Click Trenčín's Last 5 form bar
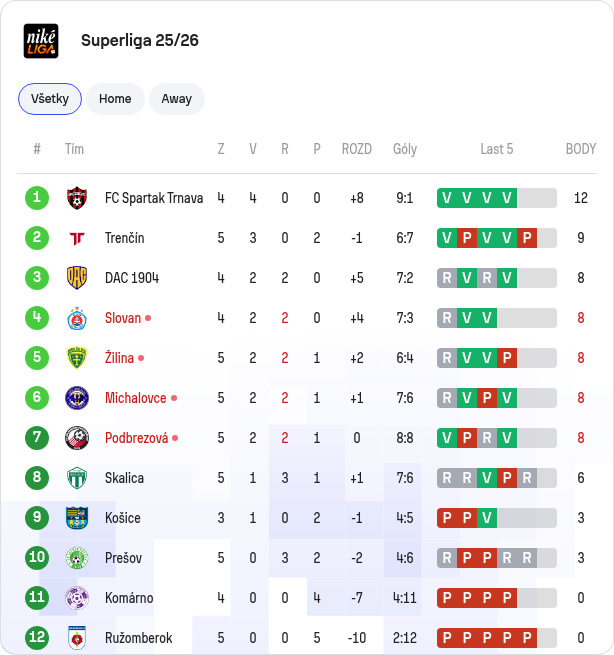Image resolution: width=614 pixels, height=655 pixels. [497, 238]
